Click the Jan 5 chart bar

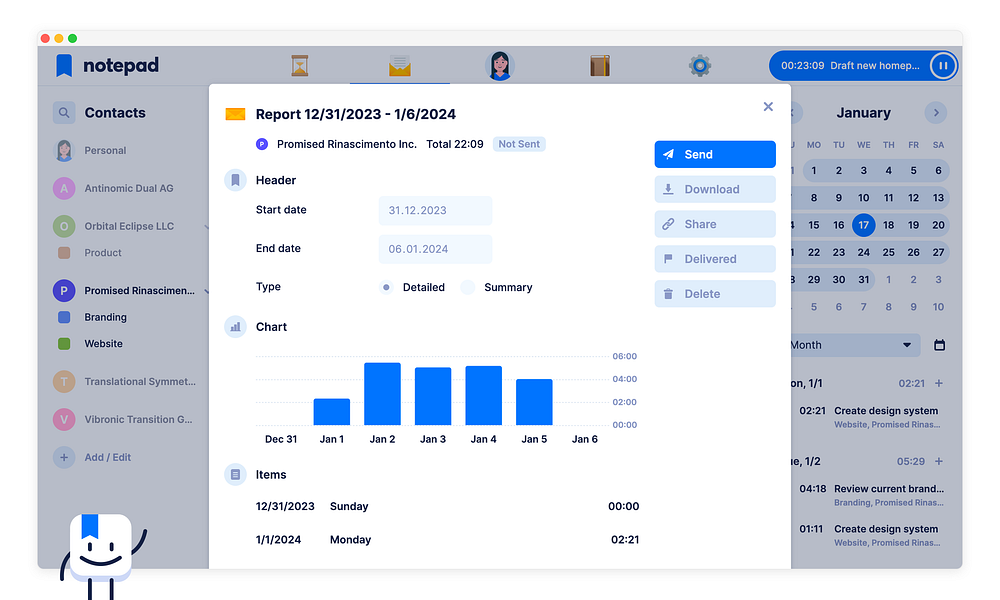534,402
